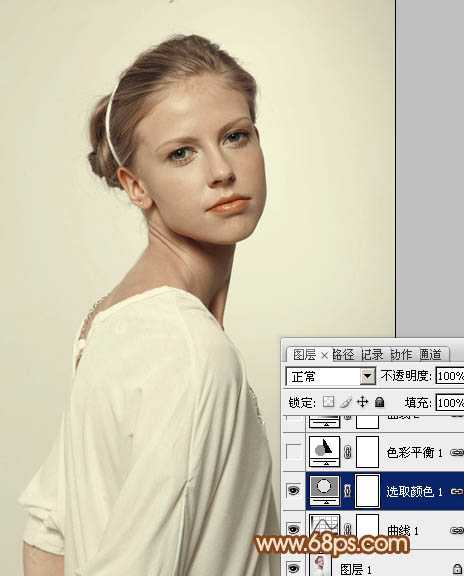The height and width of the screenshot is (576, 464).
Task: Click the 不透明度 label
Action: coord(406,375)
